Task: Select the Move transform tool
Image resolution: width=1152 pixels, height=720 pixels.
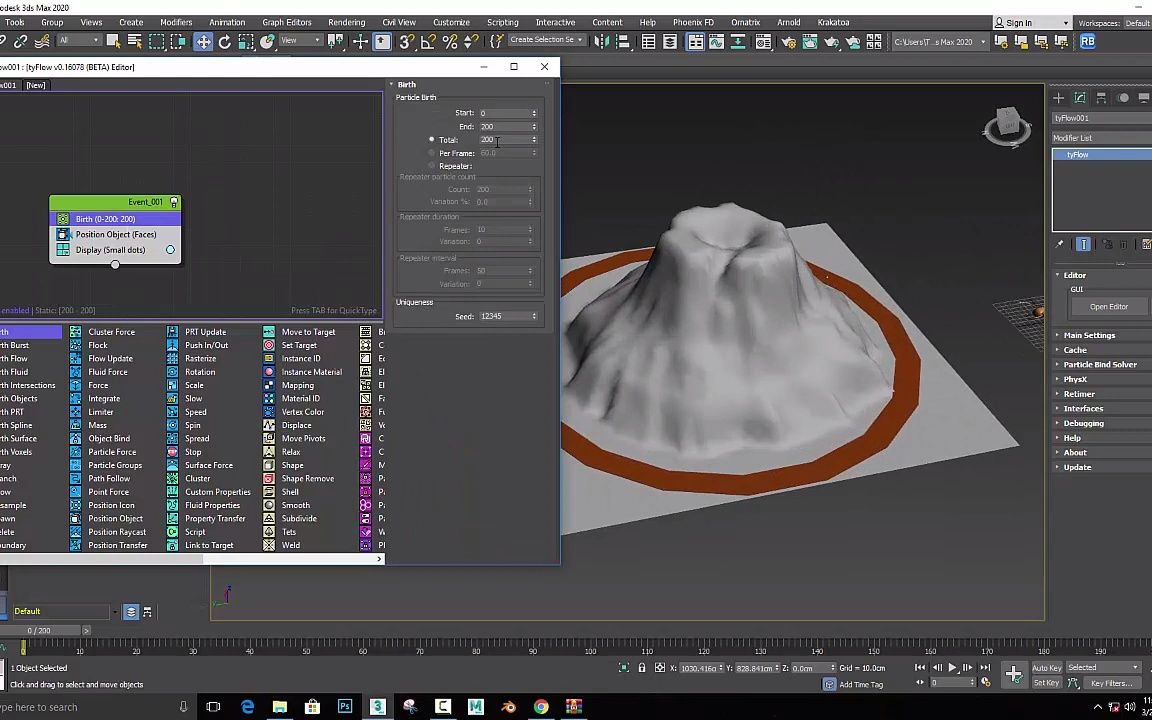Action: [203, 41]
